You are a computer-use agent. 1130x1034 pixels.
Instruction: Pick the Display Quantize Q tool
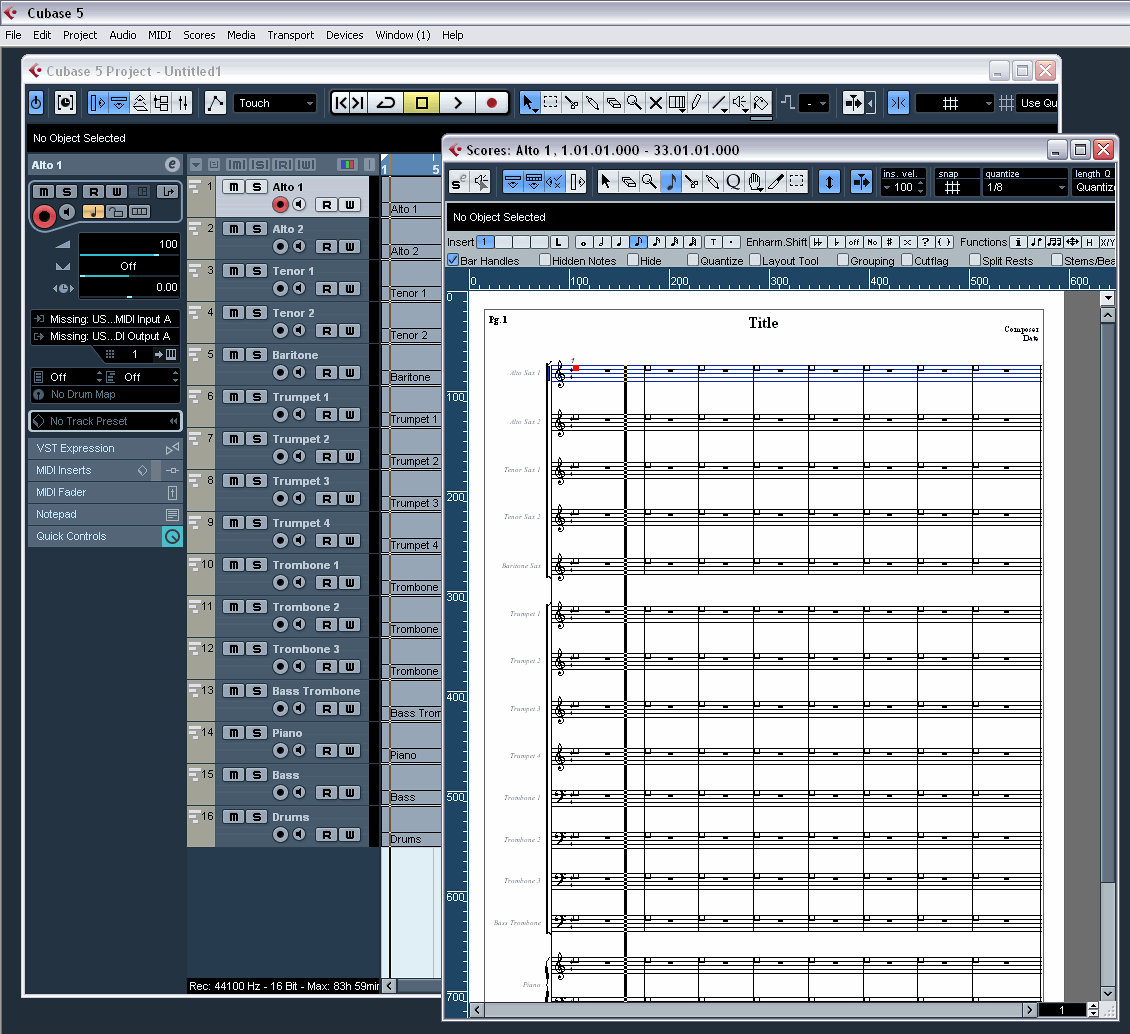click(x=734, y=182)
